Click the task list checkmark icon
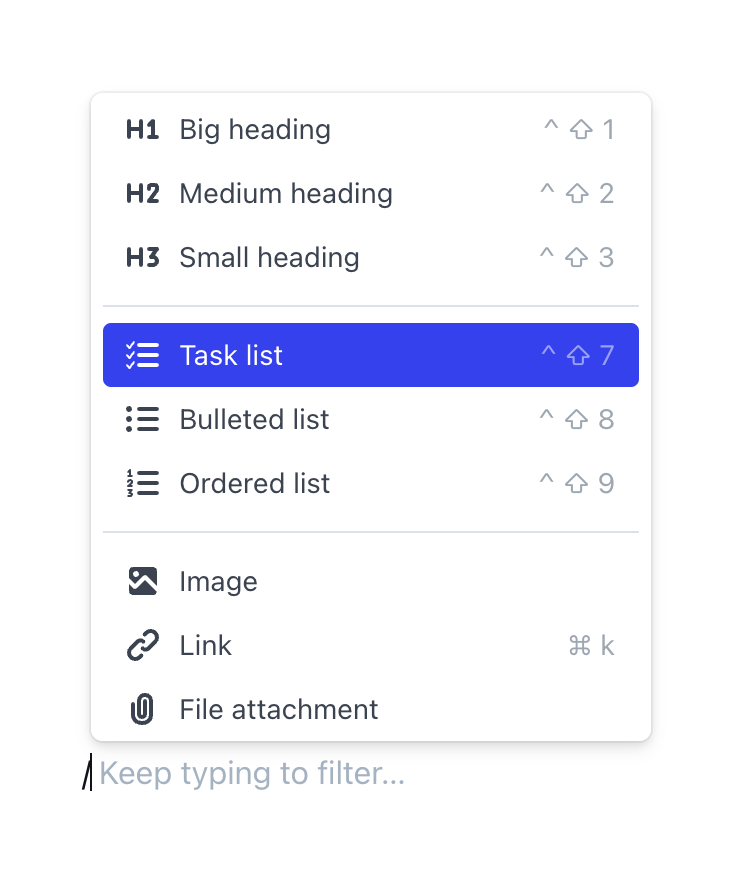The height and width of the screenshot is (874, 746). (142, 356)
